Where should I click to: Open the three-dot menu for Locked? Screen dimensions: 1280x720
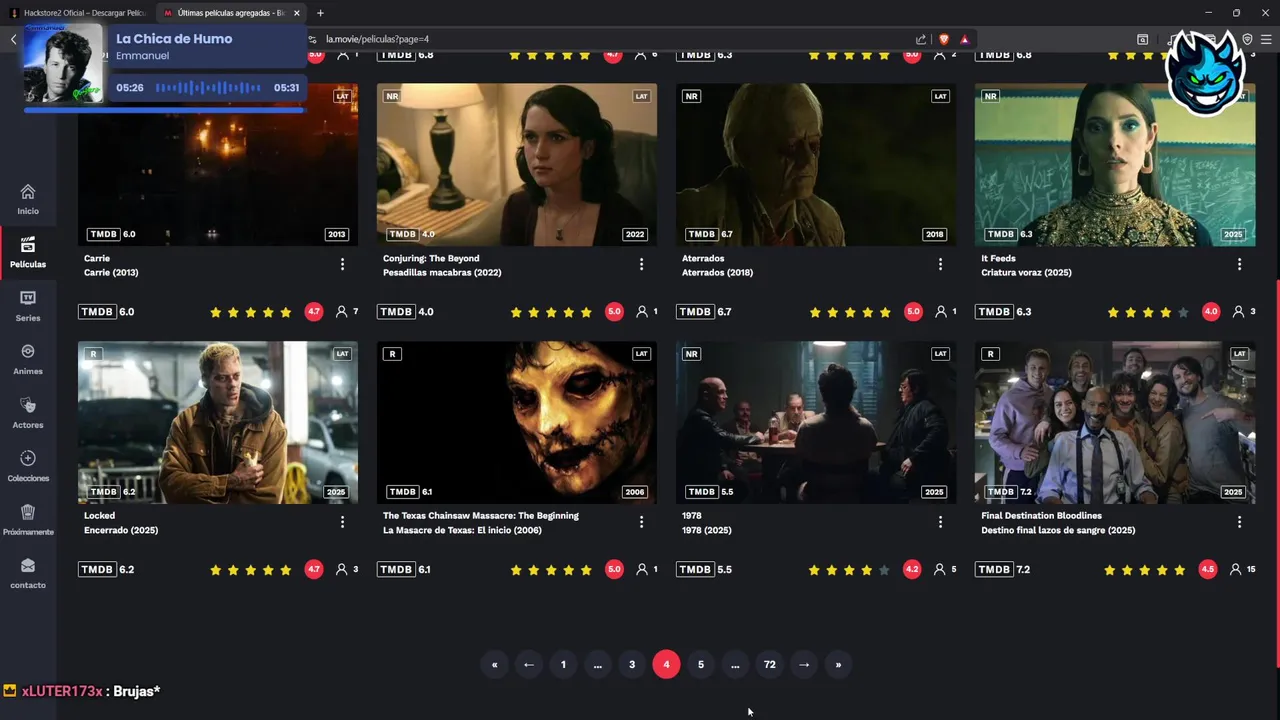coord(342,522)
